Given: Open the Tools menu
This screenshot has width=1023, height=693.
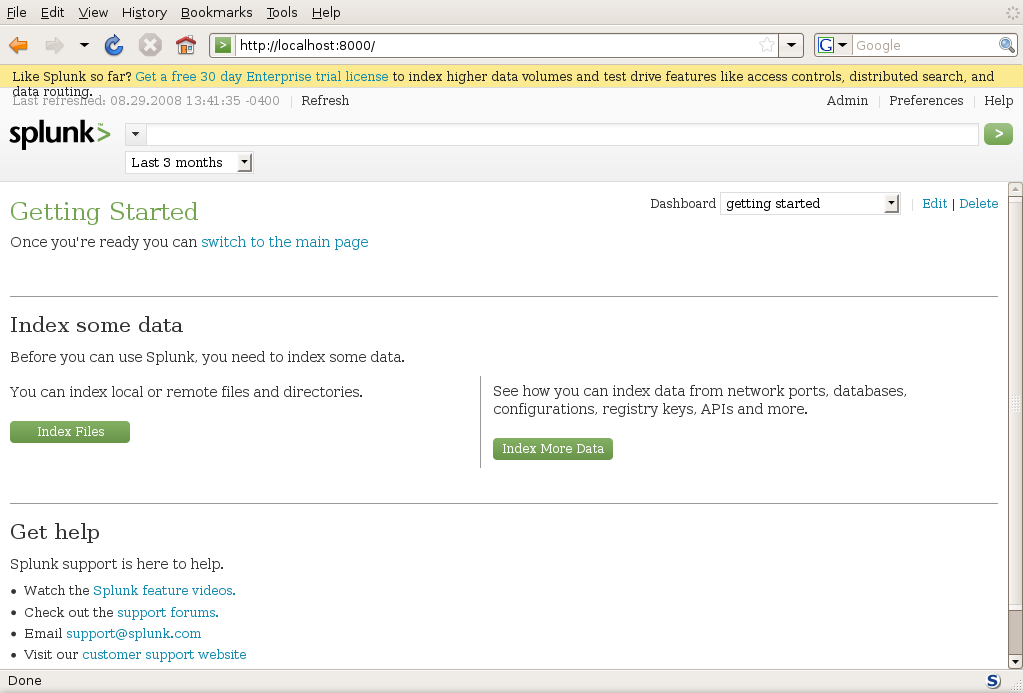Looking at the screenshot, I should point(282,12).
